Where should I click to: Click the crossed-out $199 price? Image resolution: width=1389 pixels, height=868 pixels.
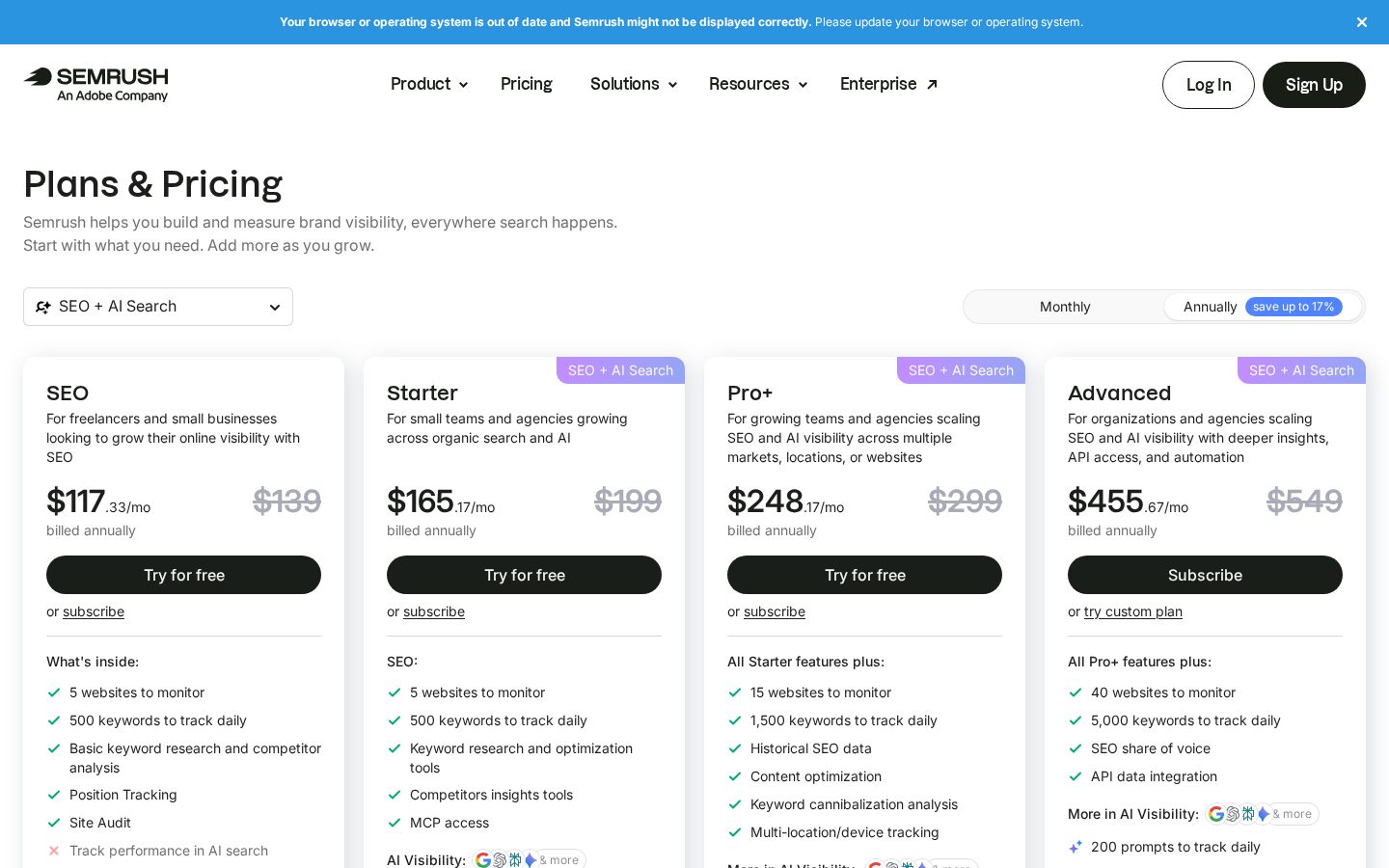(x=628, y=502)
